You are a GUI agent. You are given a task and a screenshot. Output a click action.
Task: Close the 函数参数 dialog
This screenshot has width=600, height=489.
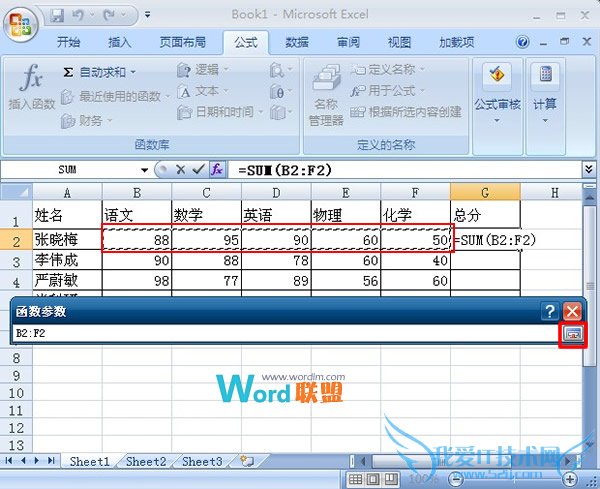pyautogui.click(x=572, y=311)
